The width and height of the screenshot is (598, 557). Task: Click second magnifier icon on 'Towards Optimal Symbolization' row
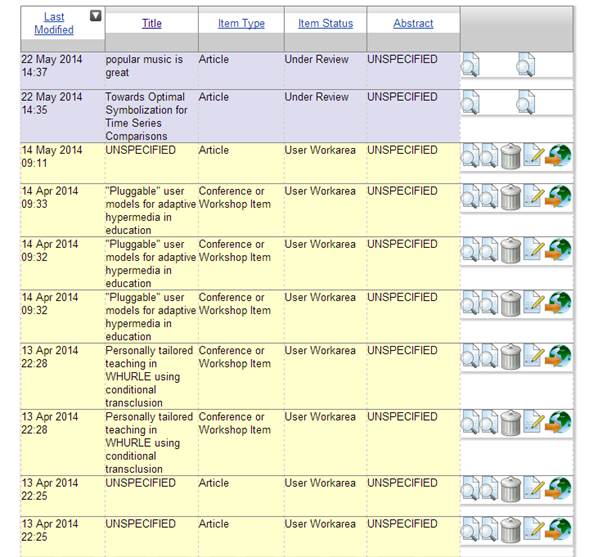click(526, 102)
